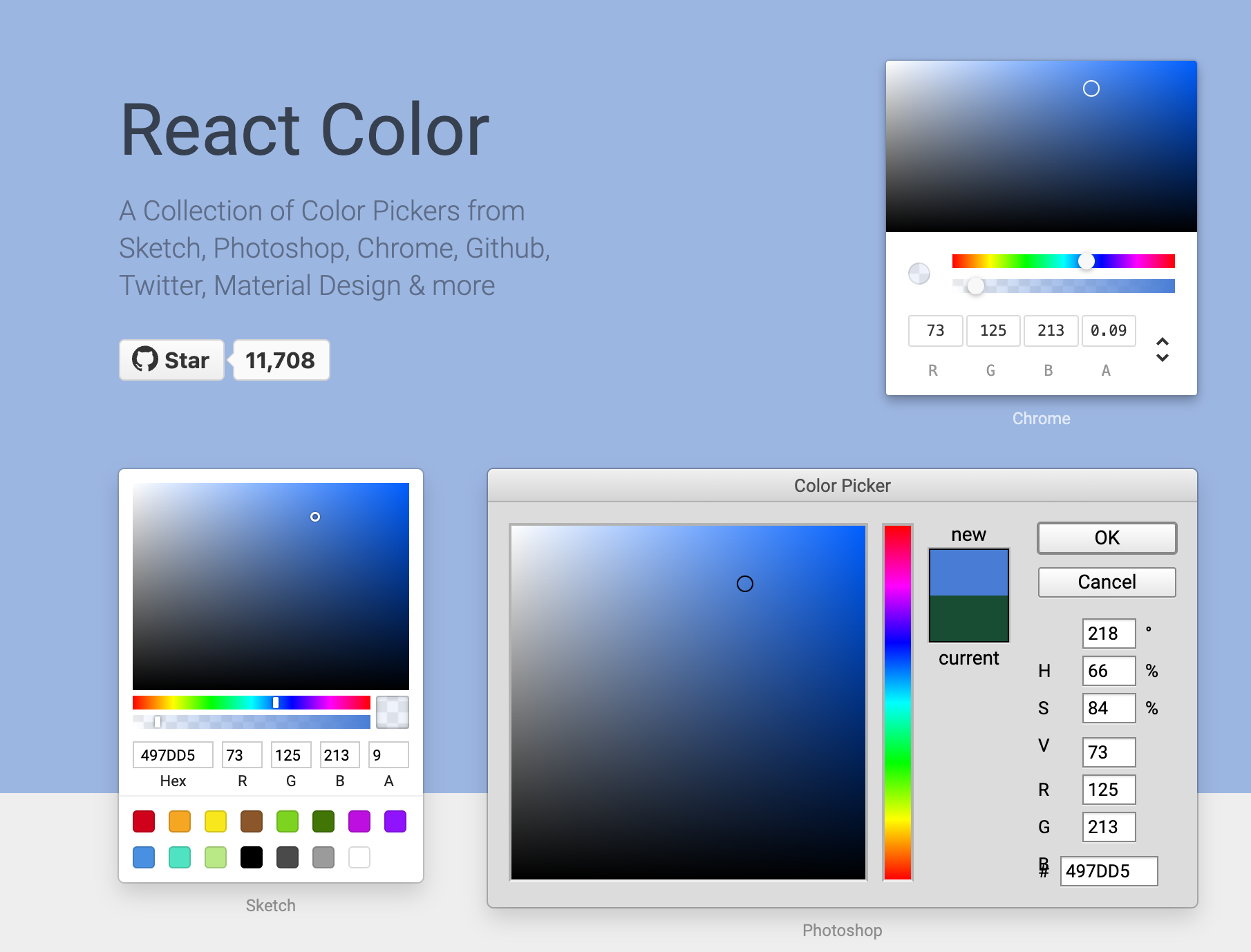Open the 11,708 stargazers count link

click(281, 360)
